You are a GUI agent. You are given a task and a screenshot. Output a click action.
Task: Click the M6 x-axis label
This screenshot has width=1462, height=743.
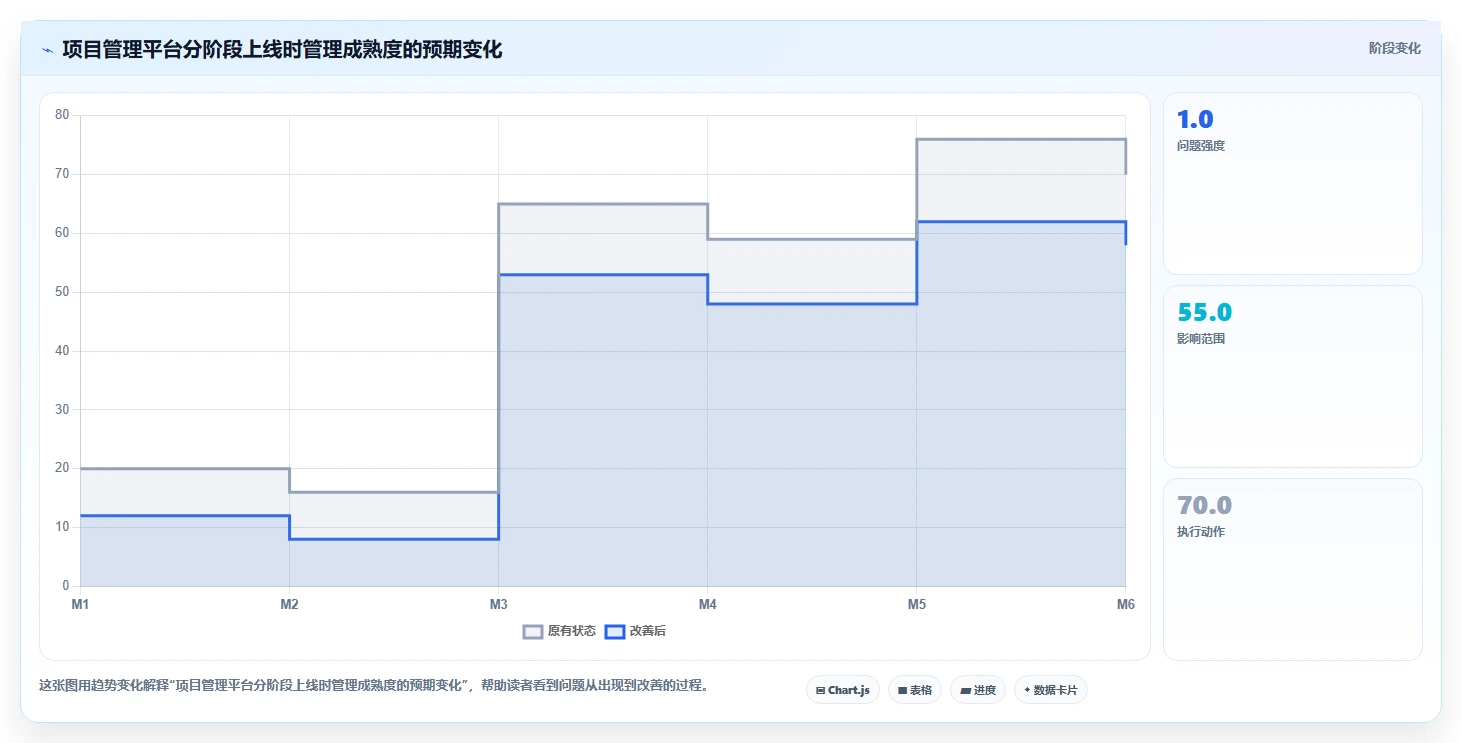[1126, 605]
